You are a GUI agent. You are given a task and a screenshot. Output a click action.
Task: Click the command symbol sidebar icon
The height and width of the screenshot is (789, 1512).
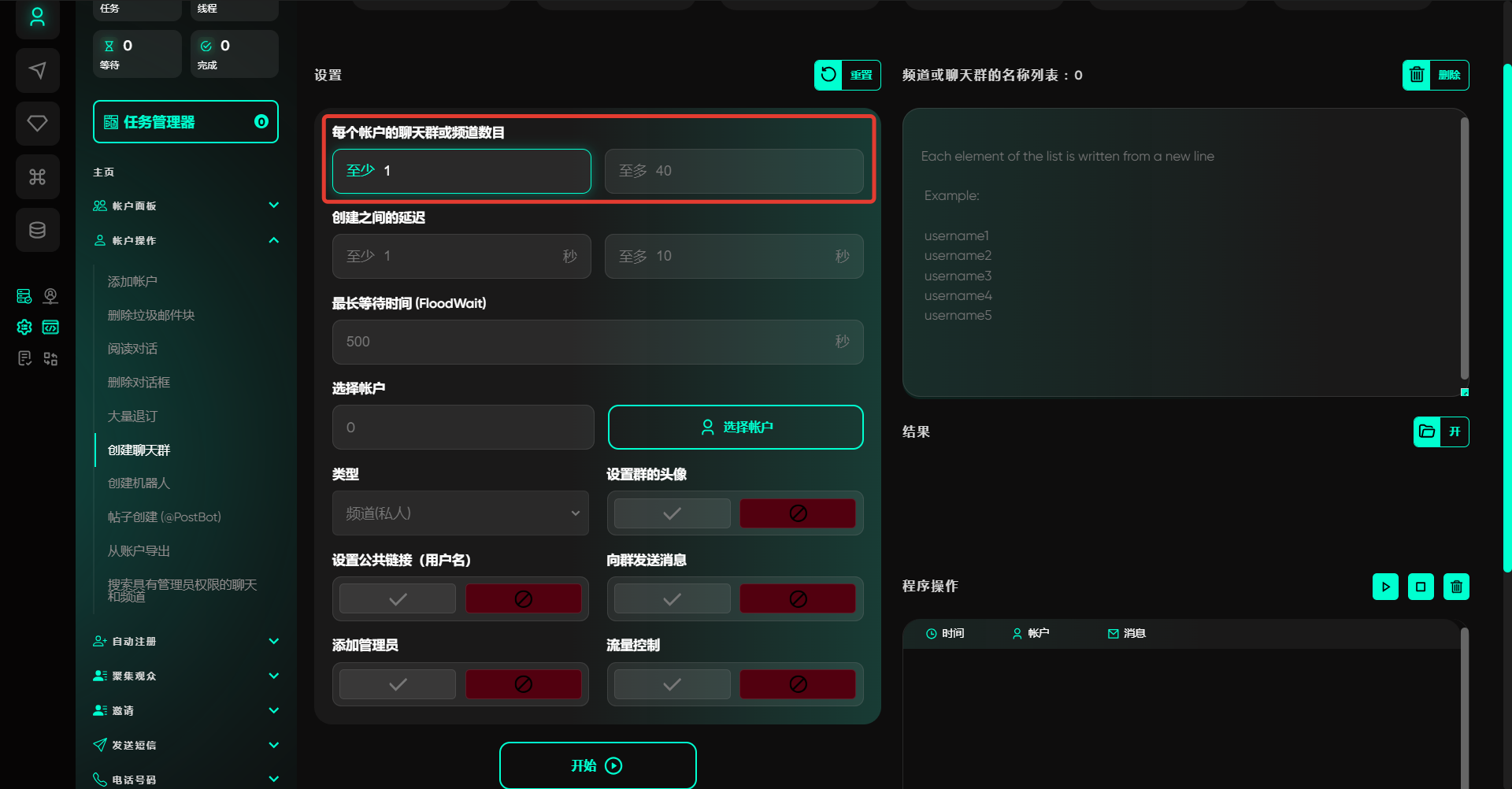coord(37,177)
